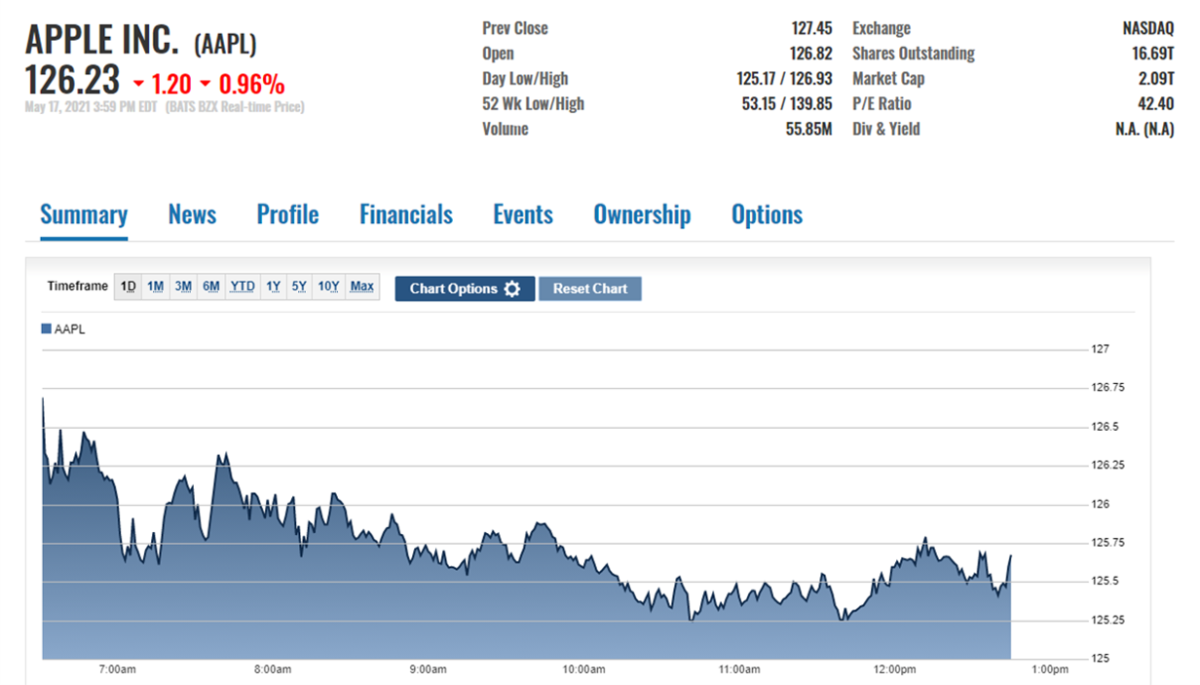Select the 1Y timeframe

tap(273, 287)
